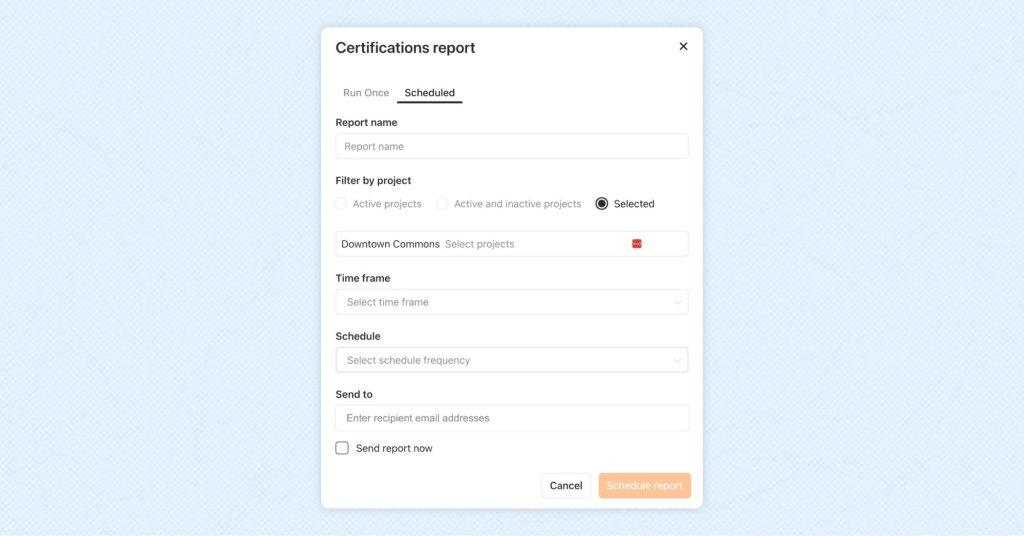Click the 'Send report now' label text
This screenshot has height=536, width=1024.
(394, 449)
